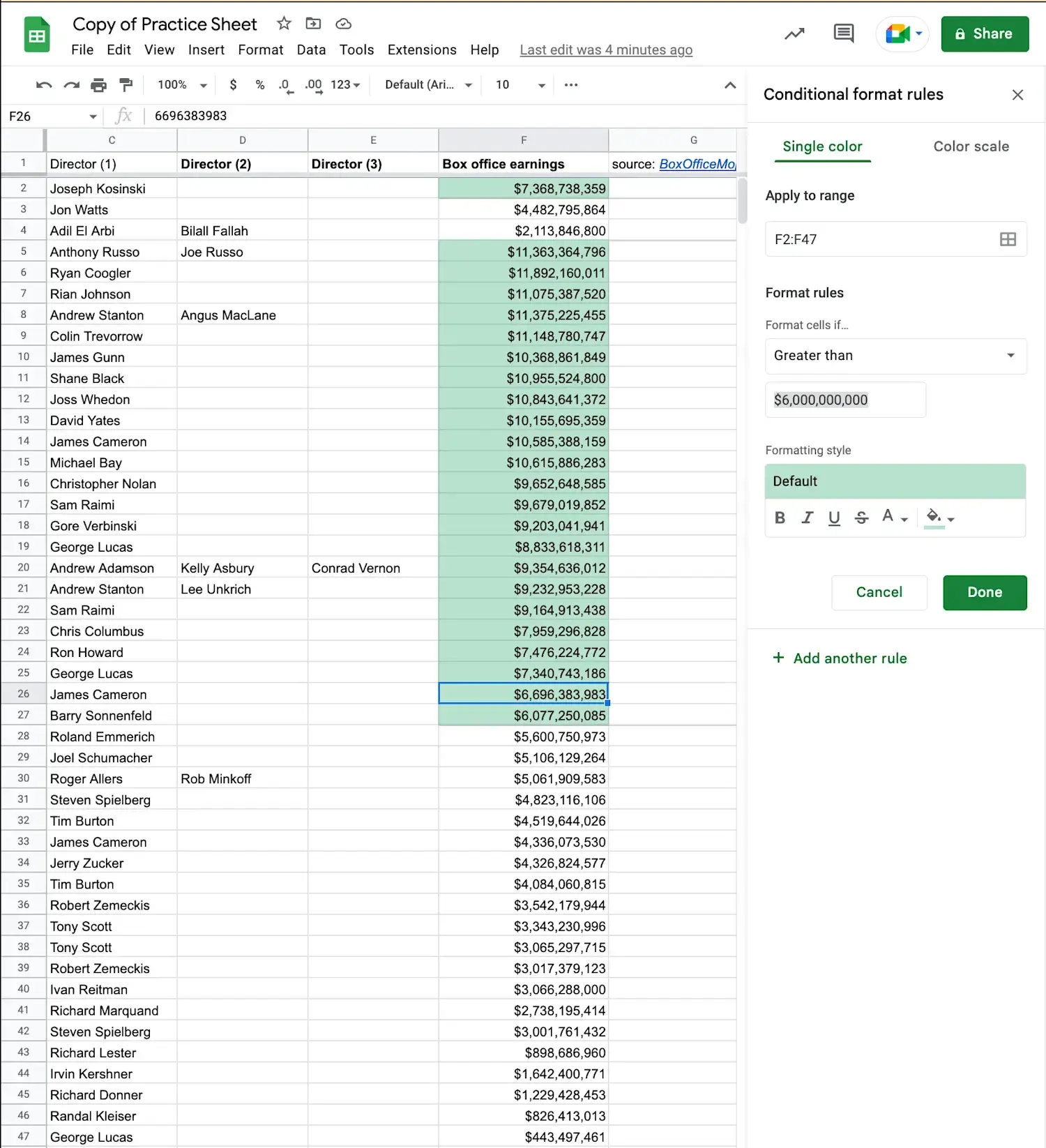1046x1148 pixels.
Task: Open the Format menu
Action: (261, 50)
